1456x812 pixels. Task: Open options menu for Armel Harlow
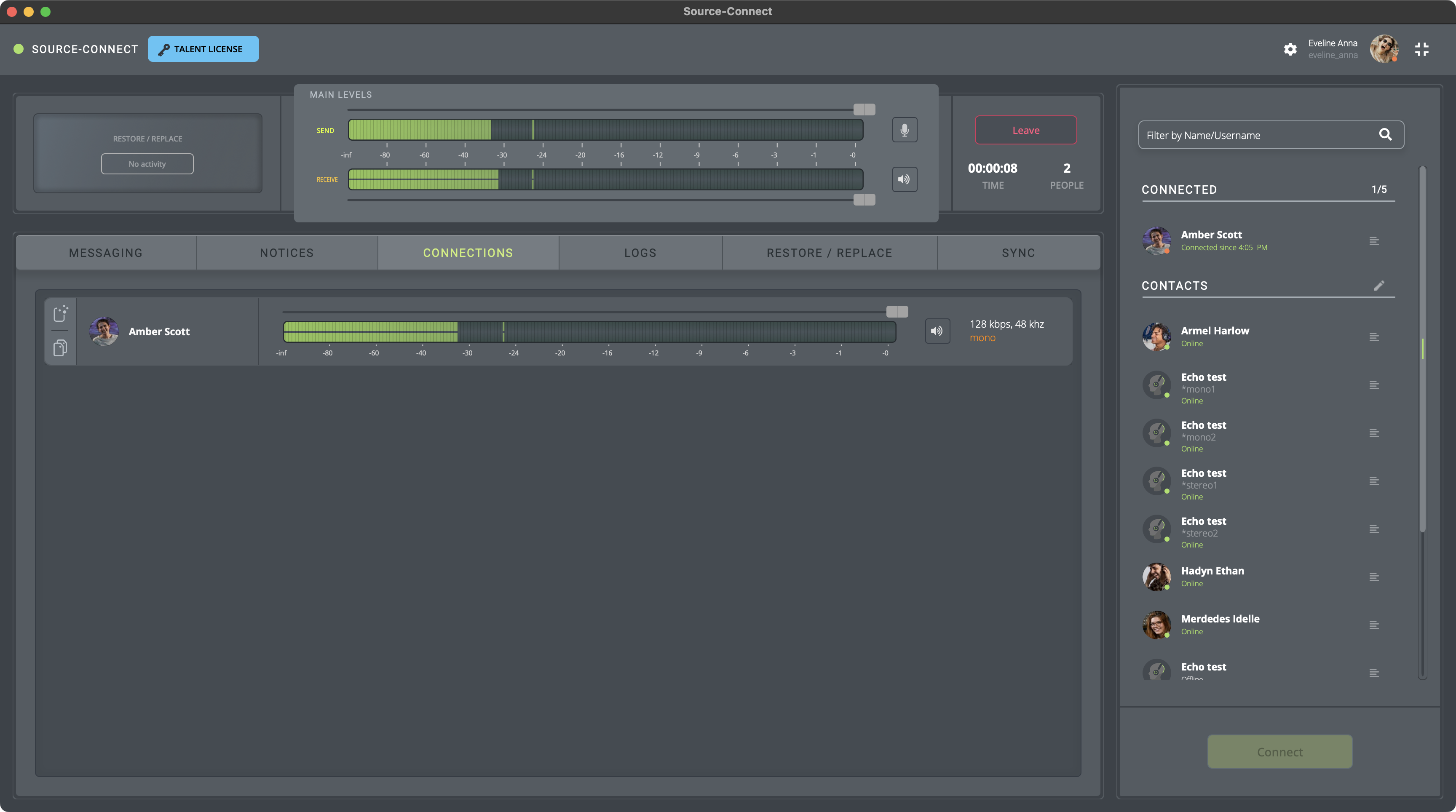pos(1374,337)
